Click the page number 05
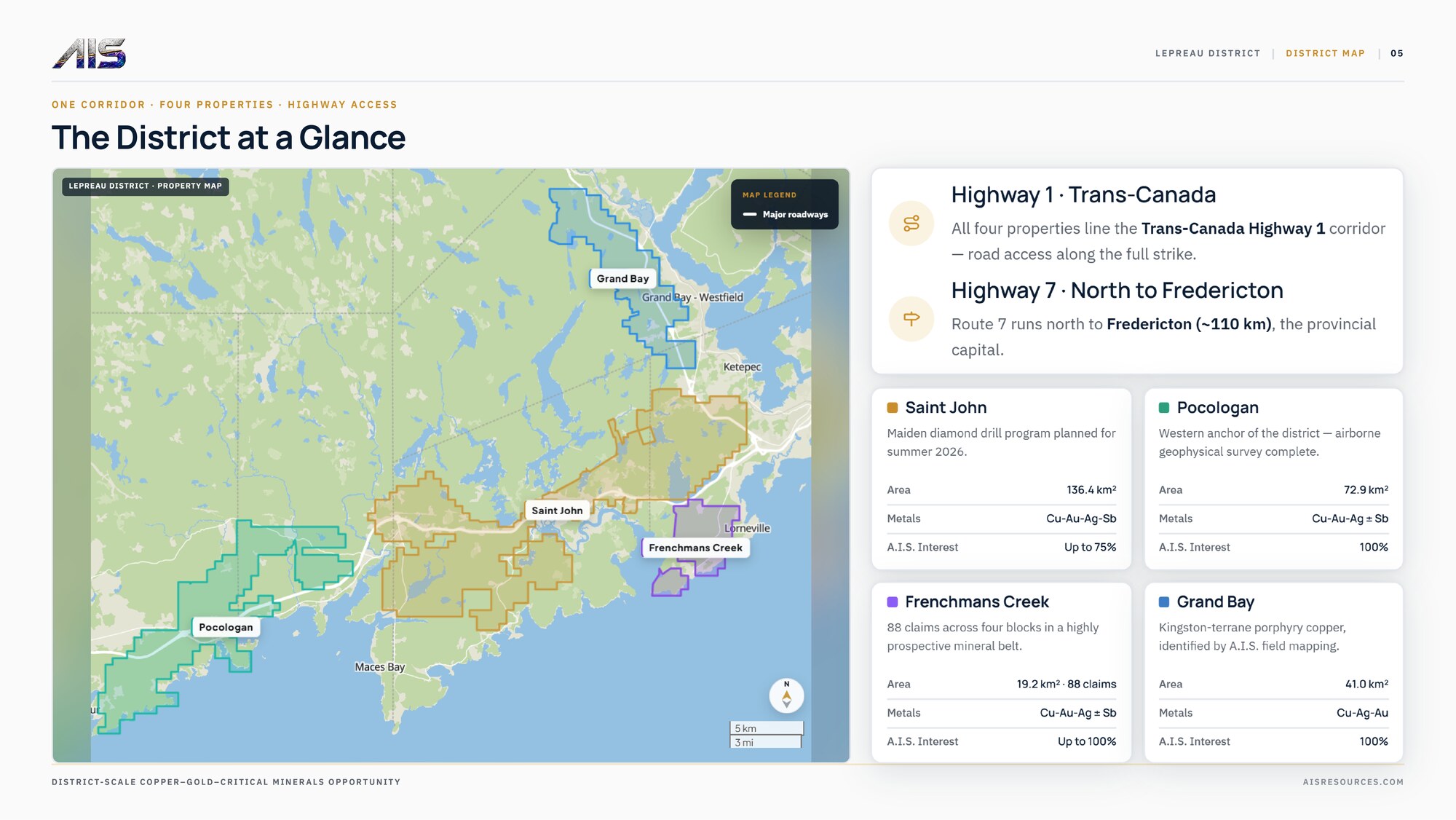 [1397, 53]
